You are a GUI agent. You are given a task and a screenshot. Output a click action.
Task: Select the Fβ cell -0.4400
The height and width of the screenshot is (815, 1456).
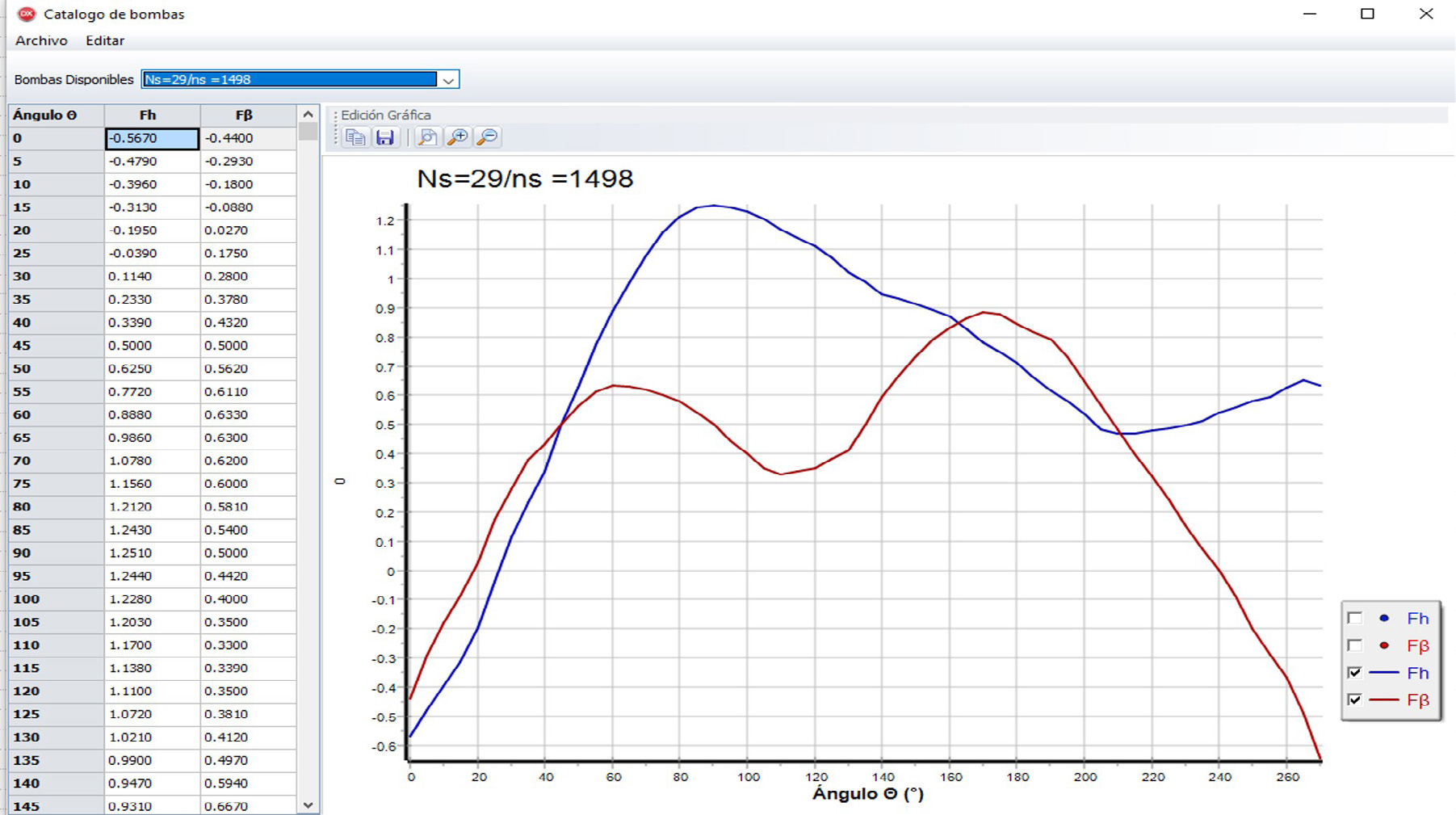pos(248,138)
